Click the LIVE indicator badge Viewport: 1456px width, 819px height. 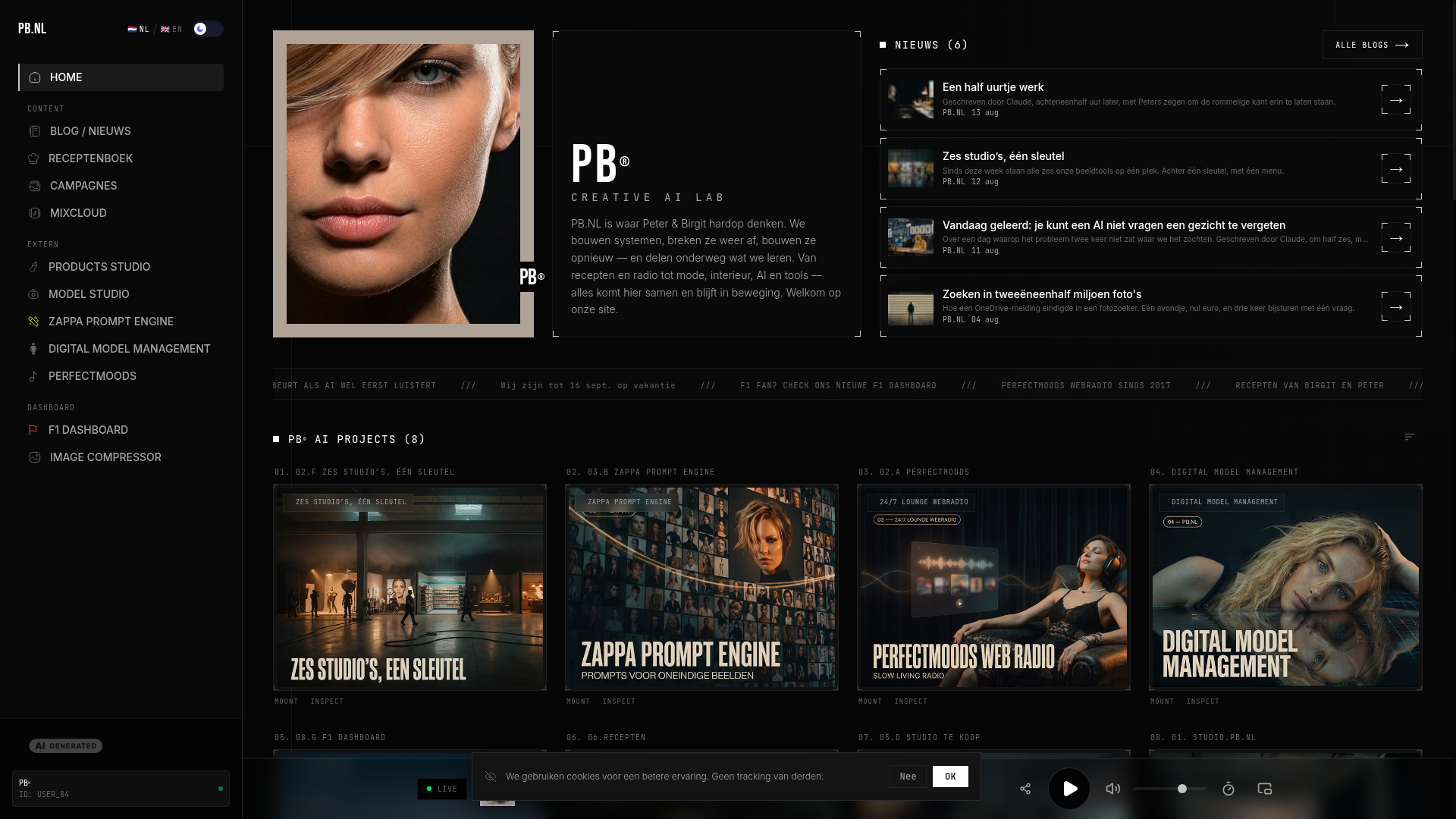pyautogui.click(x=442, y=789)
